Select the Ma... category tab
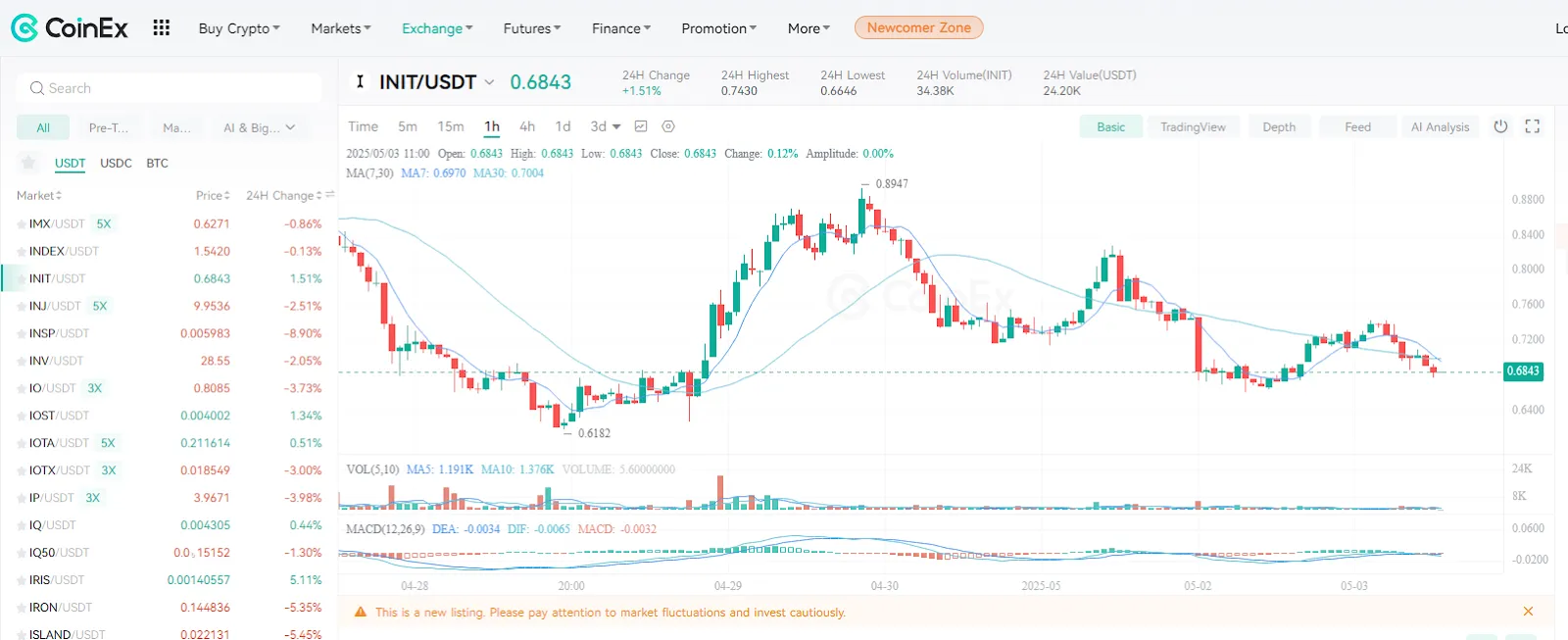1568x640 pixels. pyautogui.click(x=176, y=127)
